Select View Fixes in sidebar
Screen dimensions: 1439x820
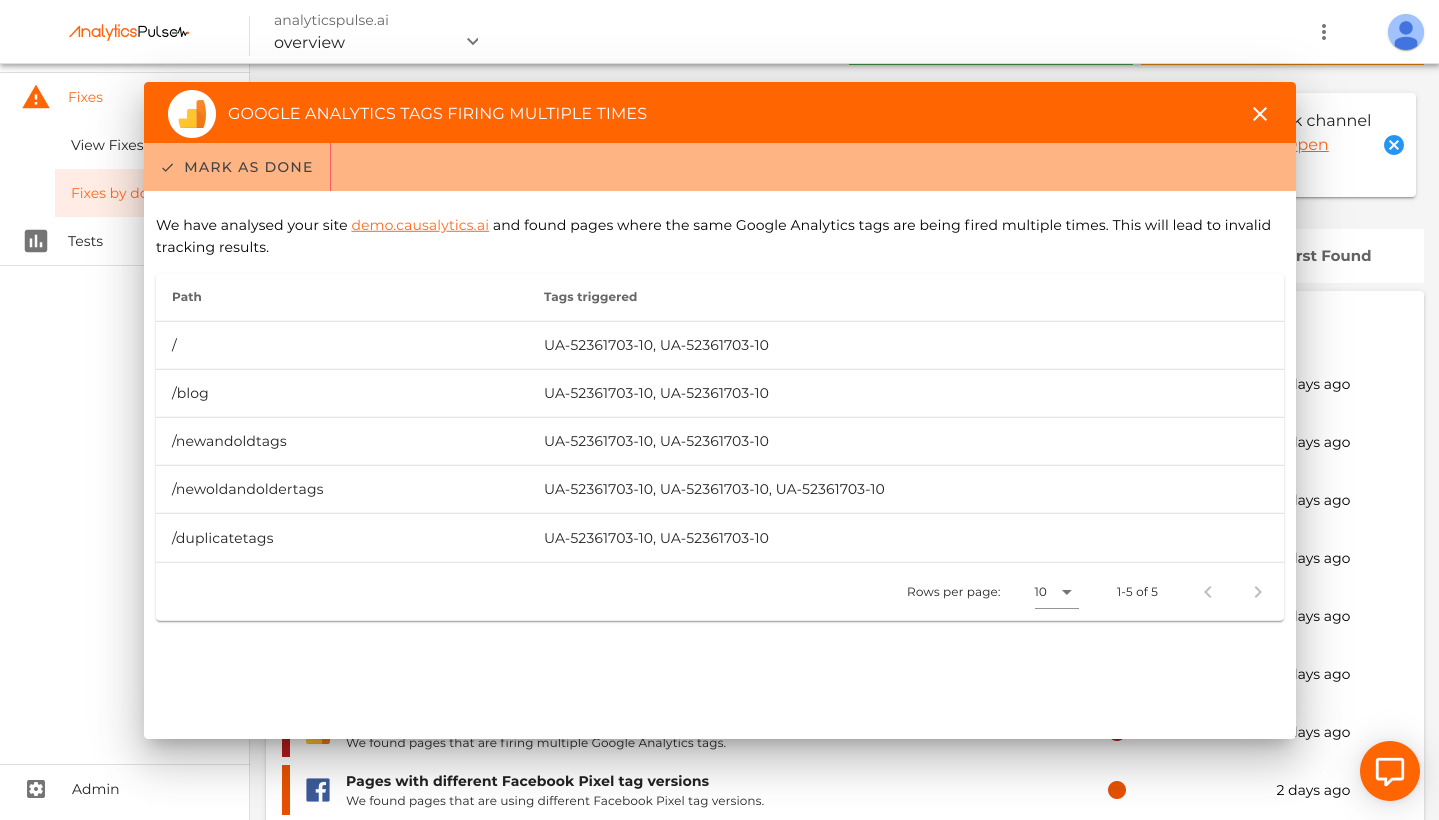[x=107, y=145]
